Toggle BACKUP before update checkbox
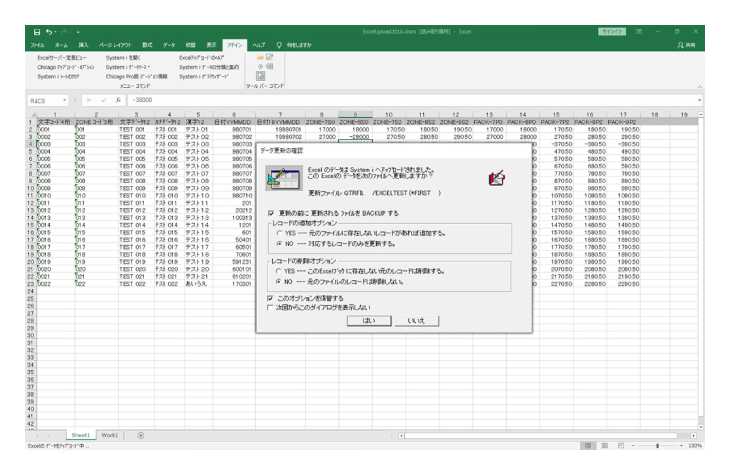This screenshot has width=730, height=470. (270, 213)
